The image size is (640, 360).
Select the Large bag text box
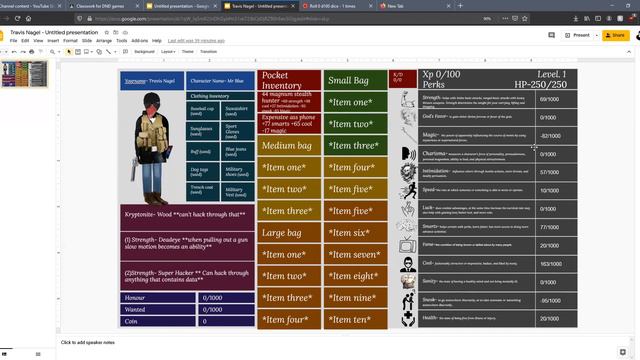point(289,233)
